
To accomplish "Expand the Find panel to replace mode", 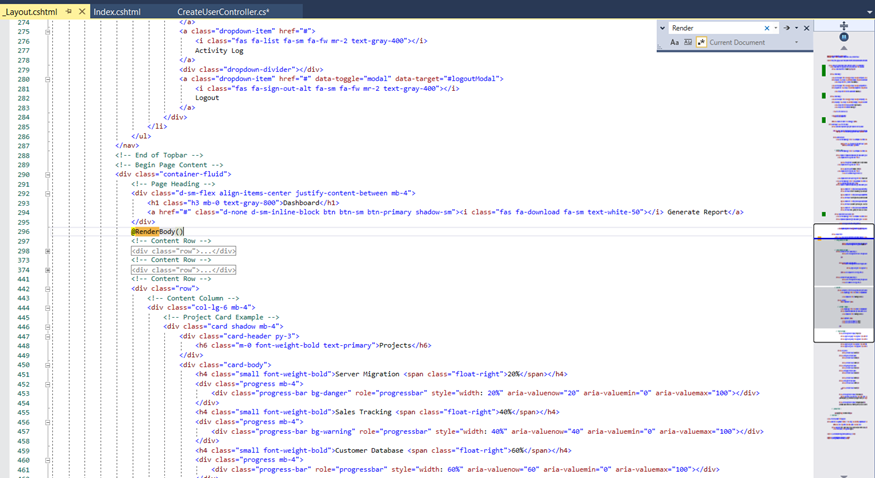I will [662, 28].
